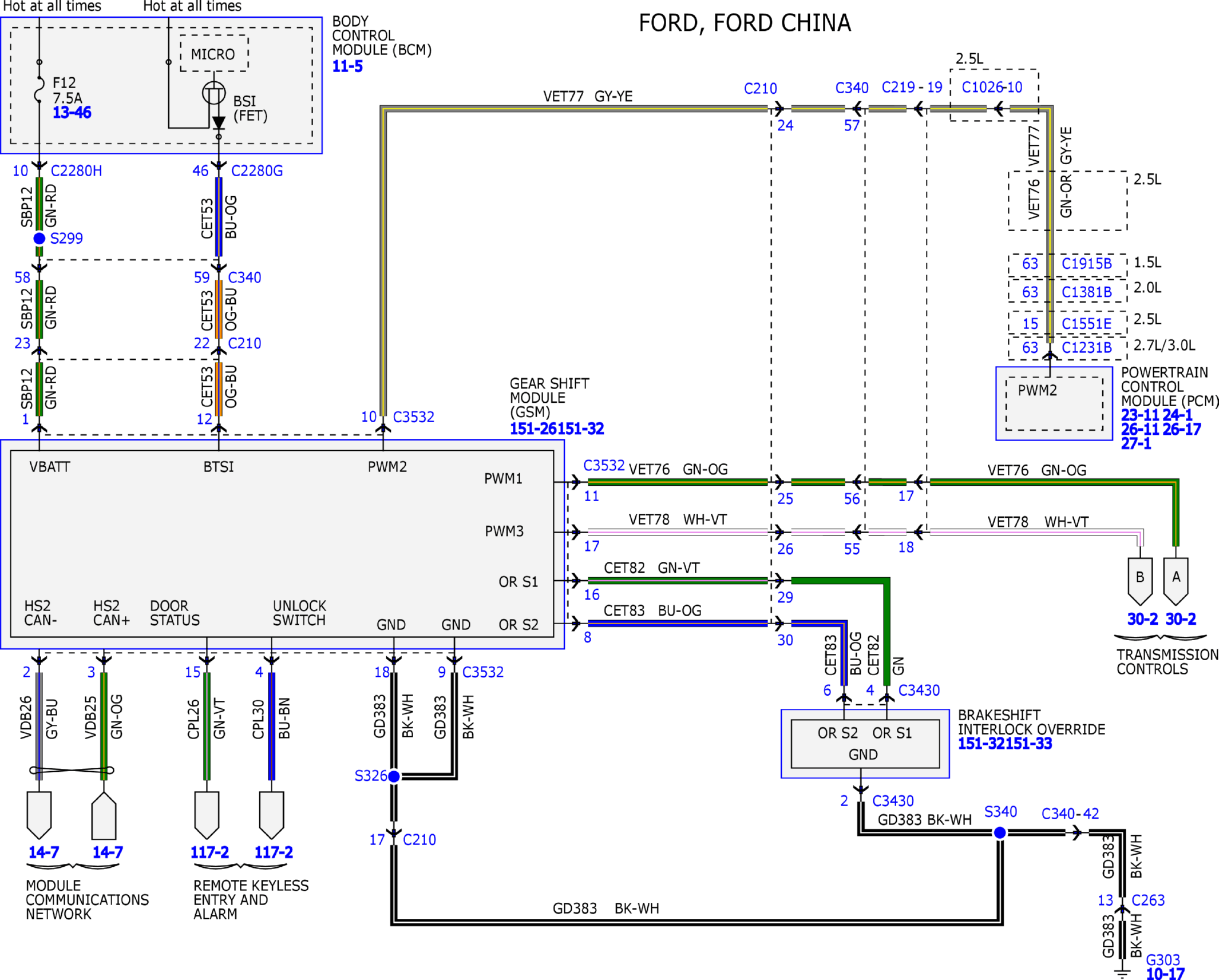Open the 151-26151-32 Gear Shift Module reference
The image size is (1219, 980).
(x=557, y=428)
